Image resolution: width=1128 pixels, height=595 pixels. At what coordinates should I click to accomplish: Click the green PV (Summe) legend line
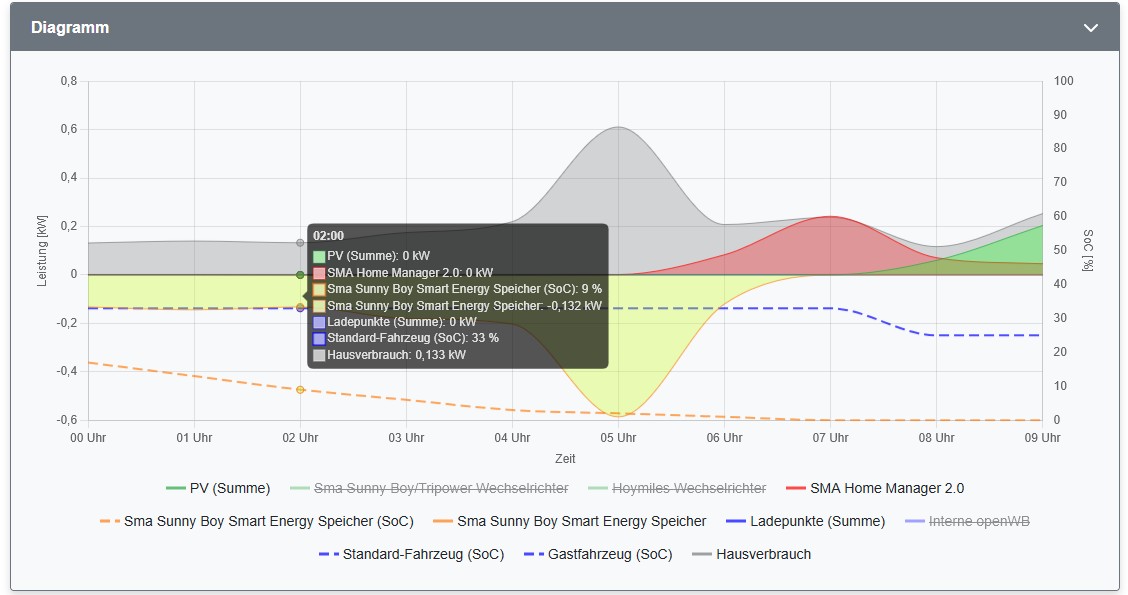[x=175, y=488]
